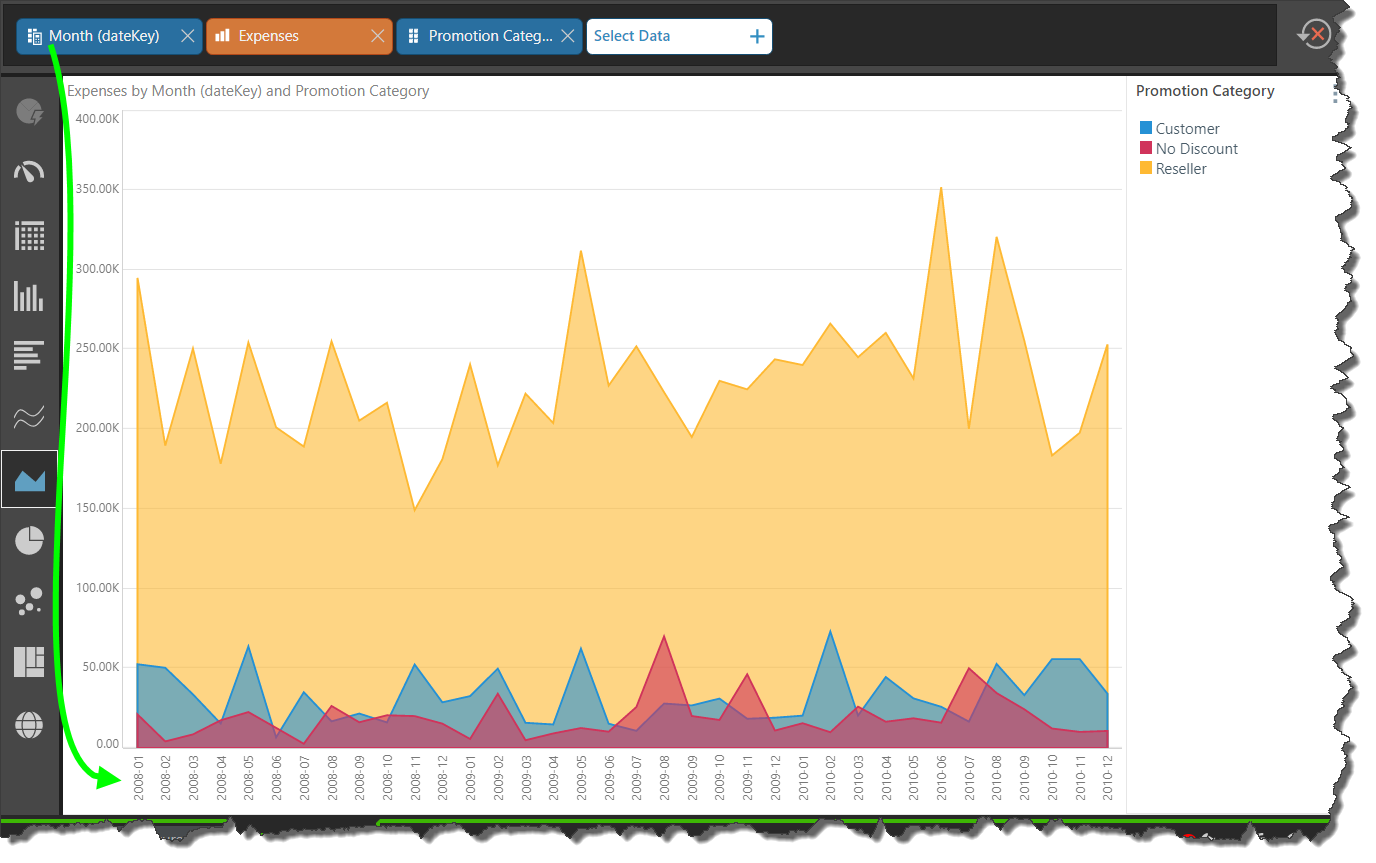
Task: Remove the Promotion Category chip
Action: (x=567, y=36)
